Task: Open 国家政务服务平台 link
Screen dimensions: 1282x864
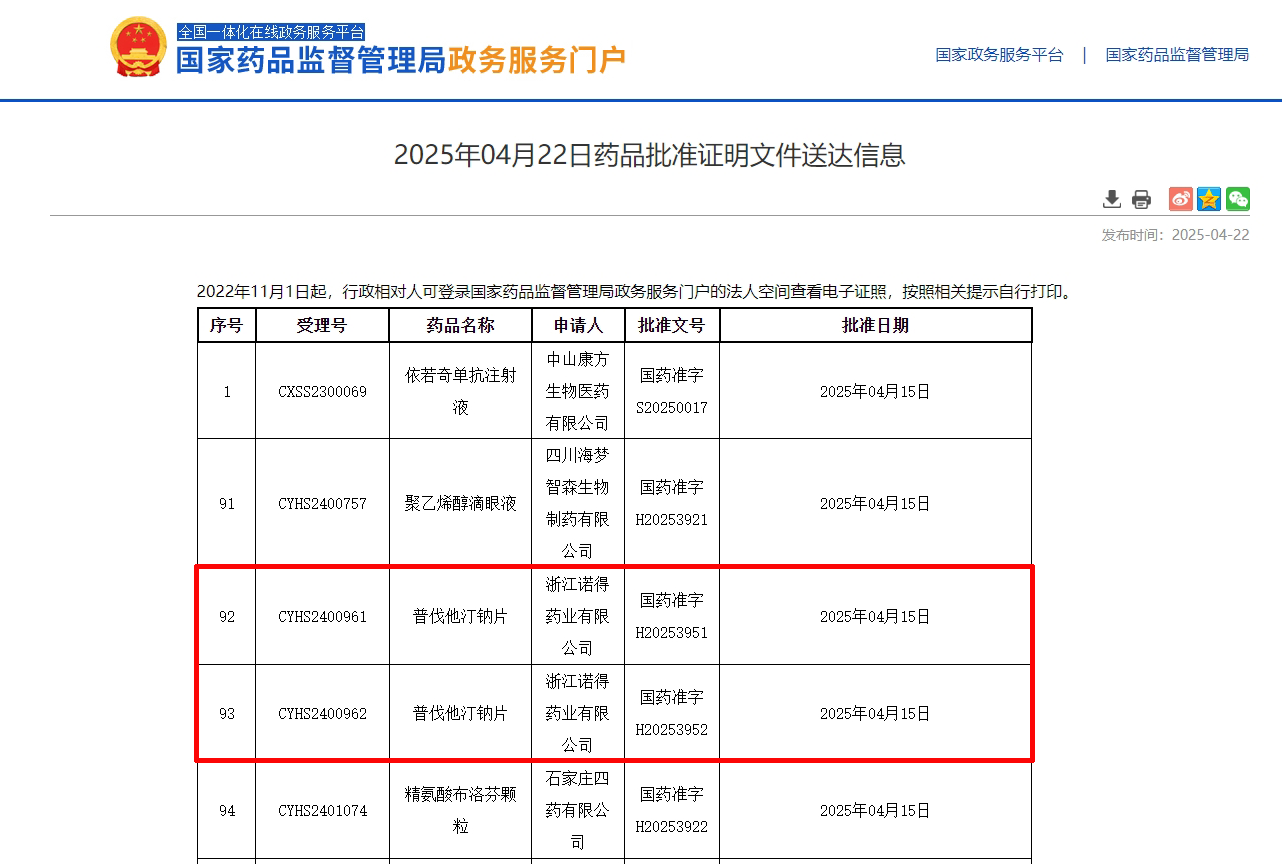Action: (x=1000, y=55)
